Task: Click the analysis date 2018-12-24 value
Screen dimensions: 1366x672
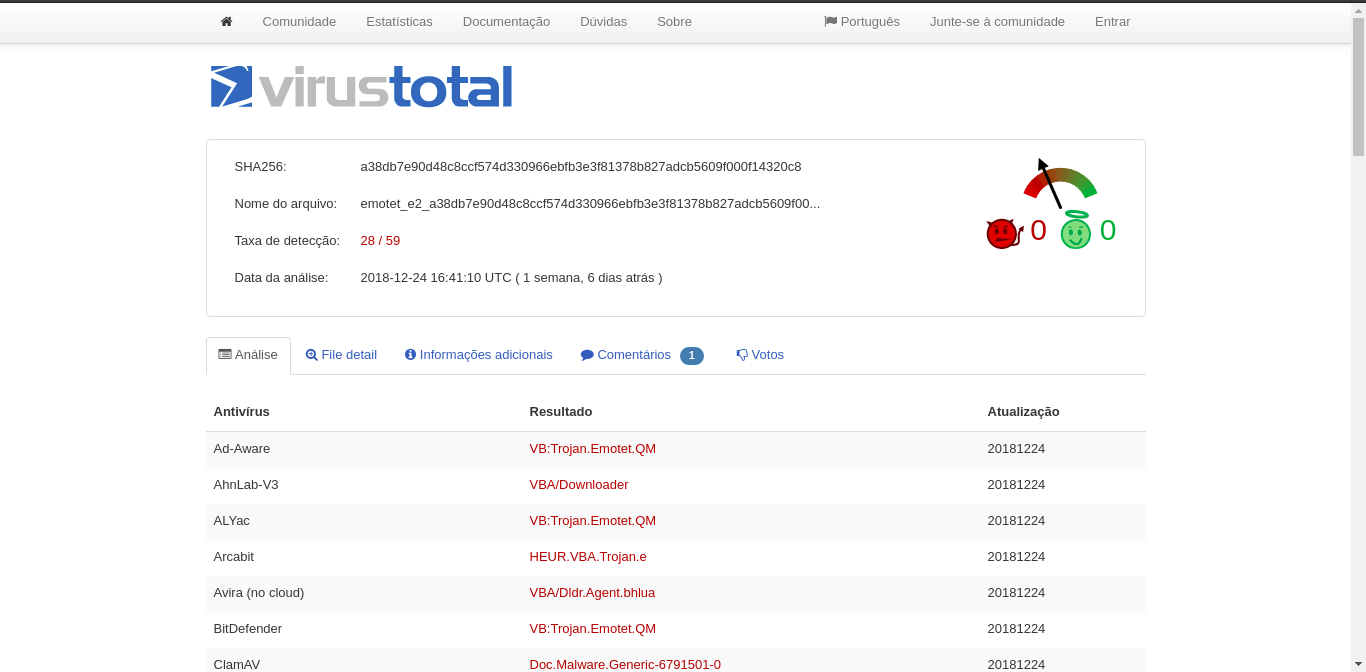Action: point(511,278)
